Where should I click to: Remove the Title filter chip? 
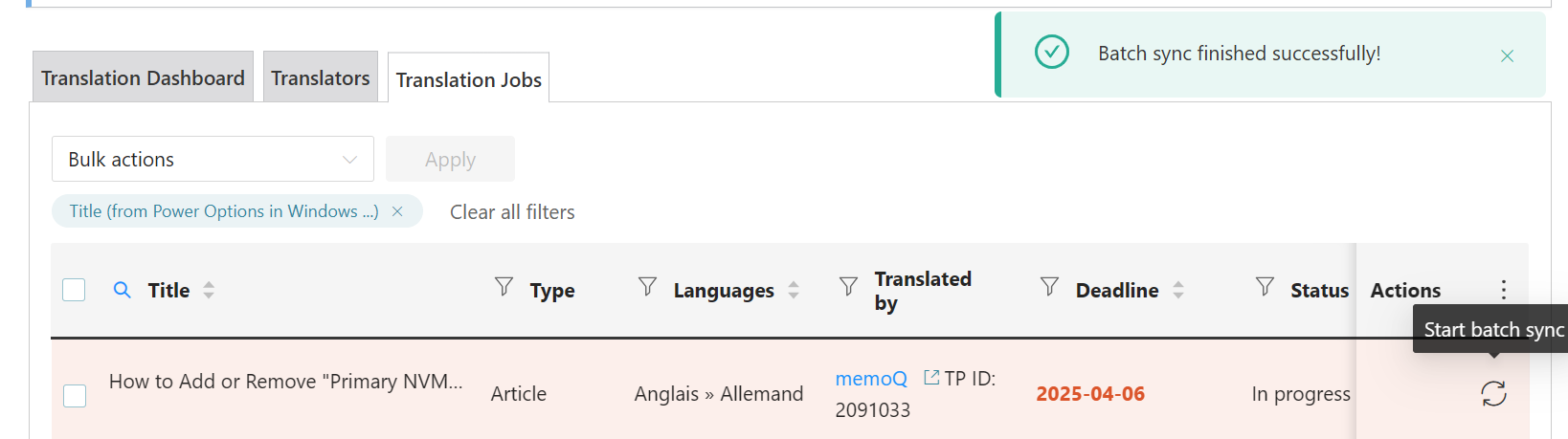point(397,211)
